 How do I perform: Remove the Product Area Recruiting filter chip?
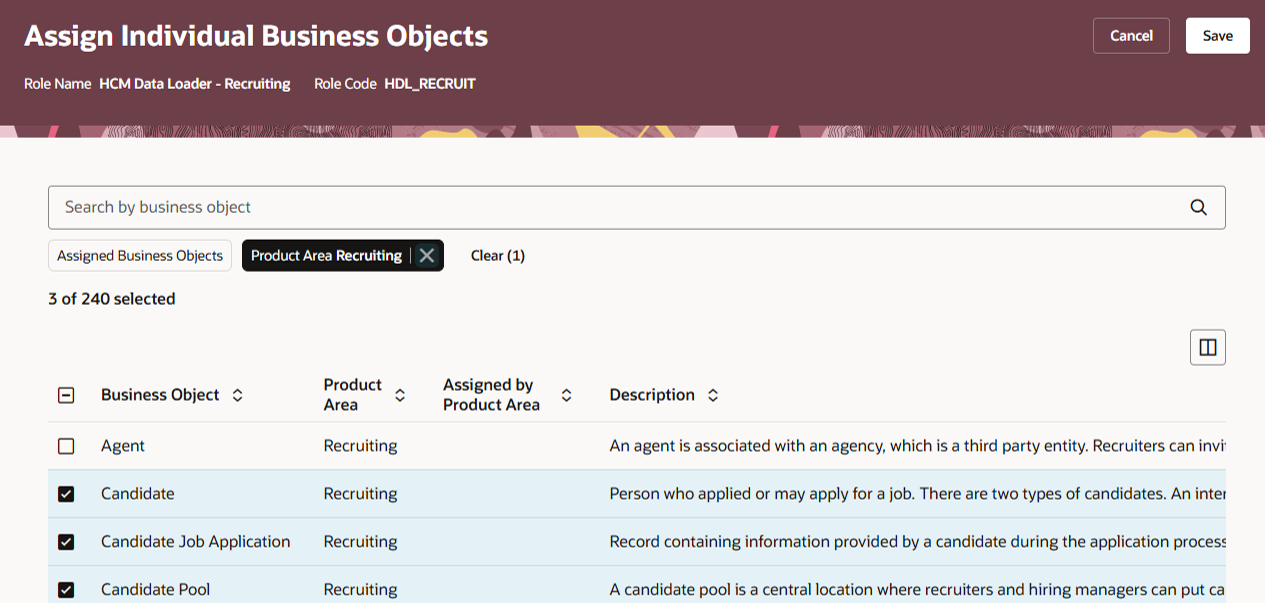[x=427, y=256]
